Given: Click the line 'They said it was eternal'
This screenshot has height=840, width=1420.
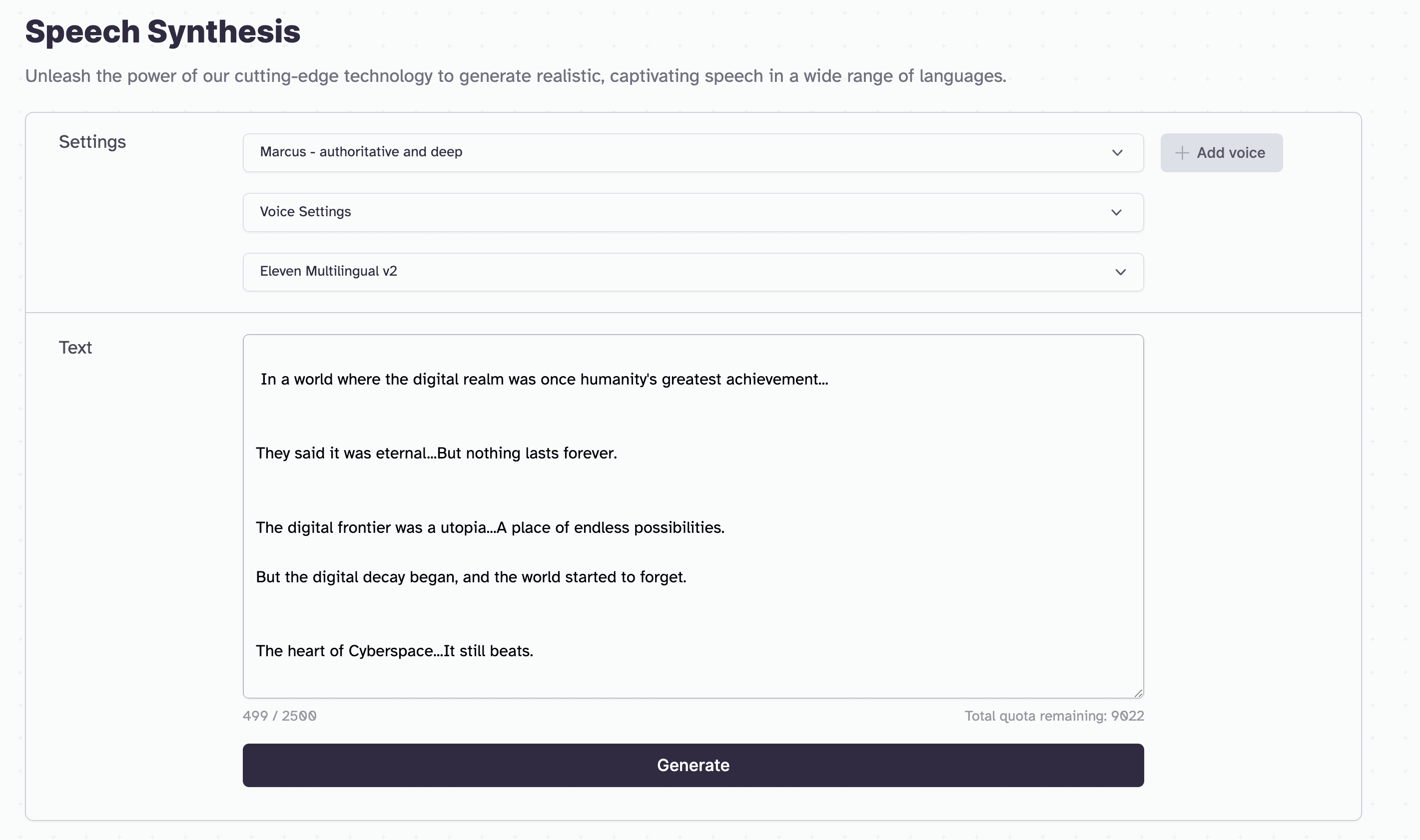Looking at the screenshot, I should 437,453.
